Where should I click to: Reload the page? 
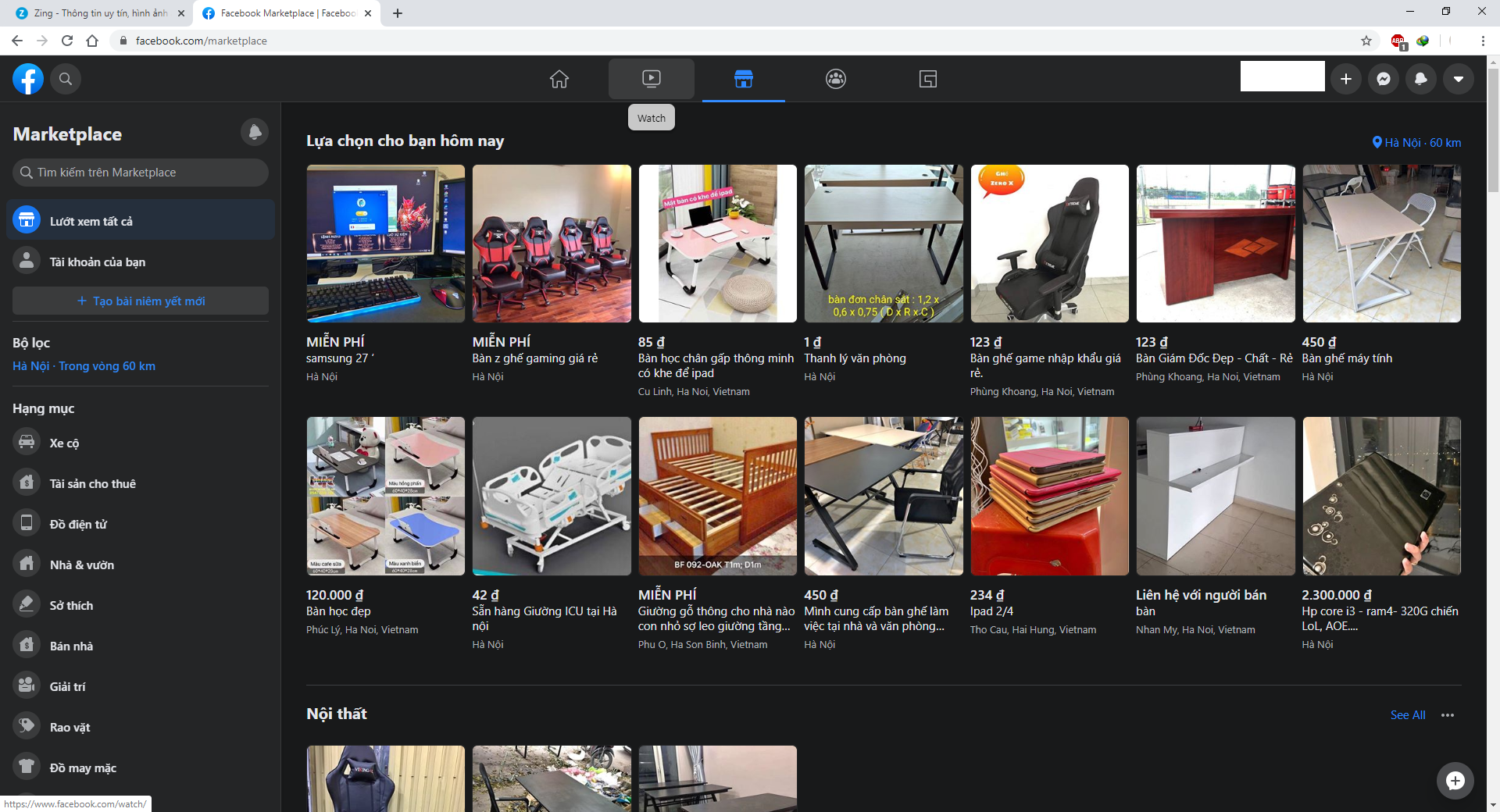pyautogui.click(x=67, y=41)
